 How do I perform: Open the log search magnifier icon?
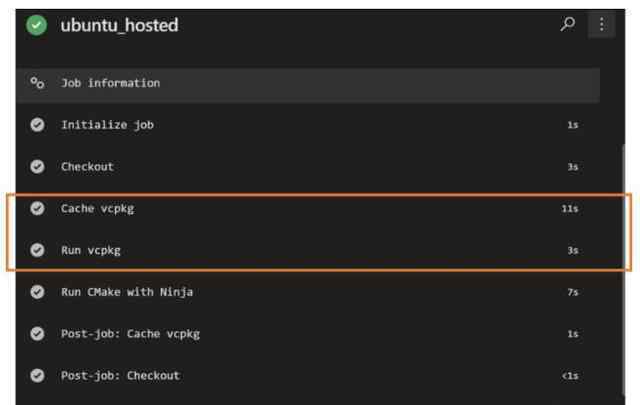(567, 24)
